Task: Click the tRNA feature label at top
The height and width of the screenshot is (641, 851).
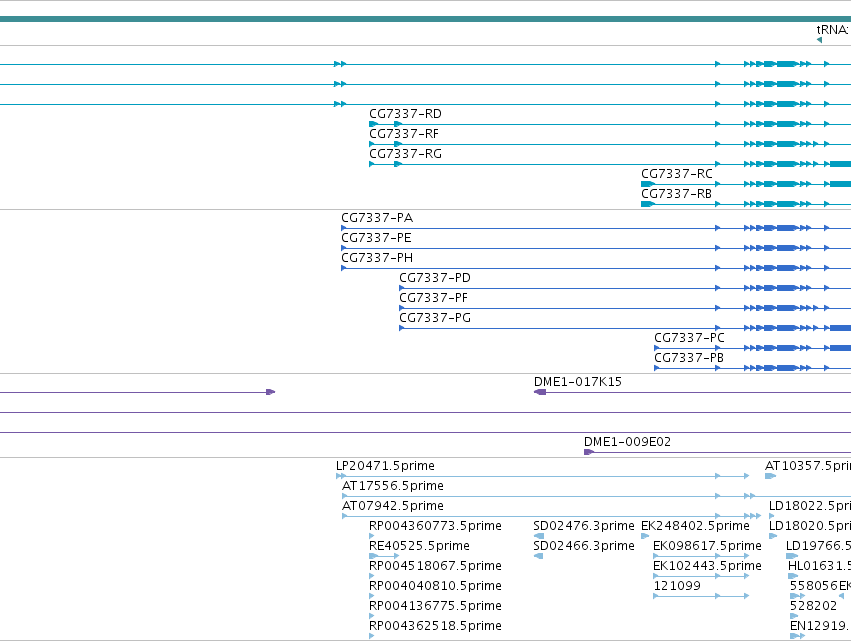Action: coord(833,30)
